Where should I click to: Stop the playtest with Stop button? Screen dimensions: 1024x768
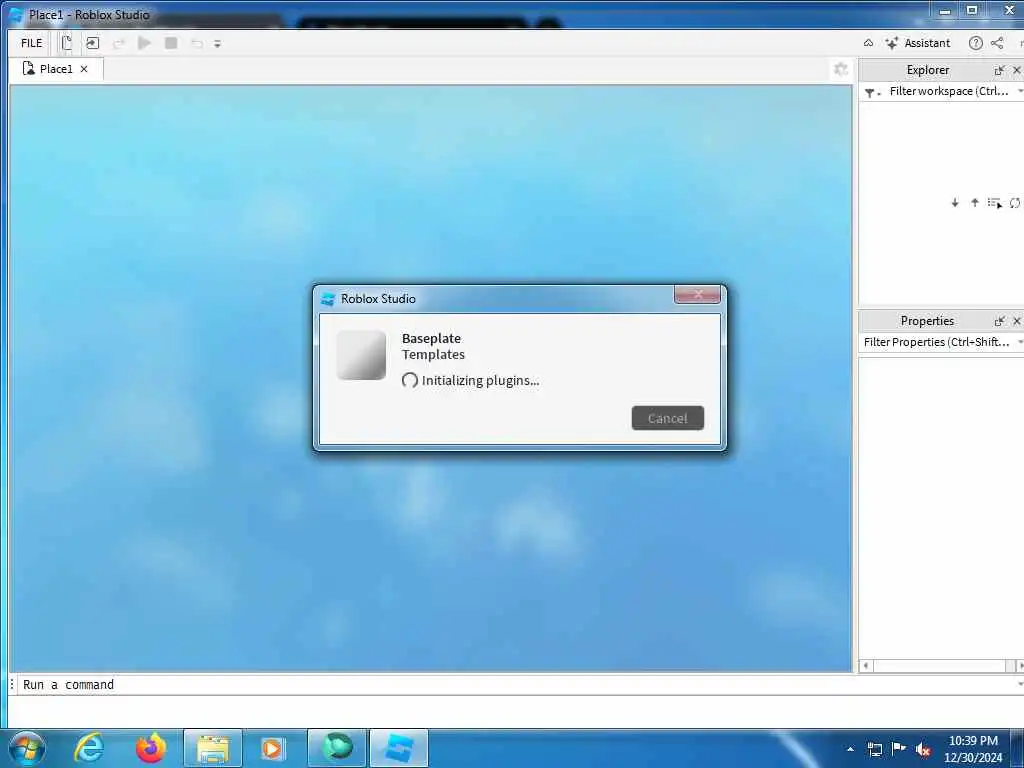click(171, 43)
